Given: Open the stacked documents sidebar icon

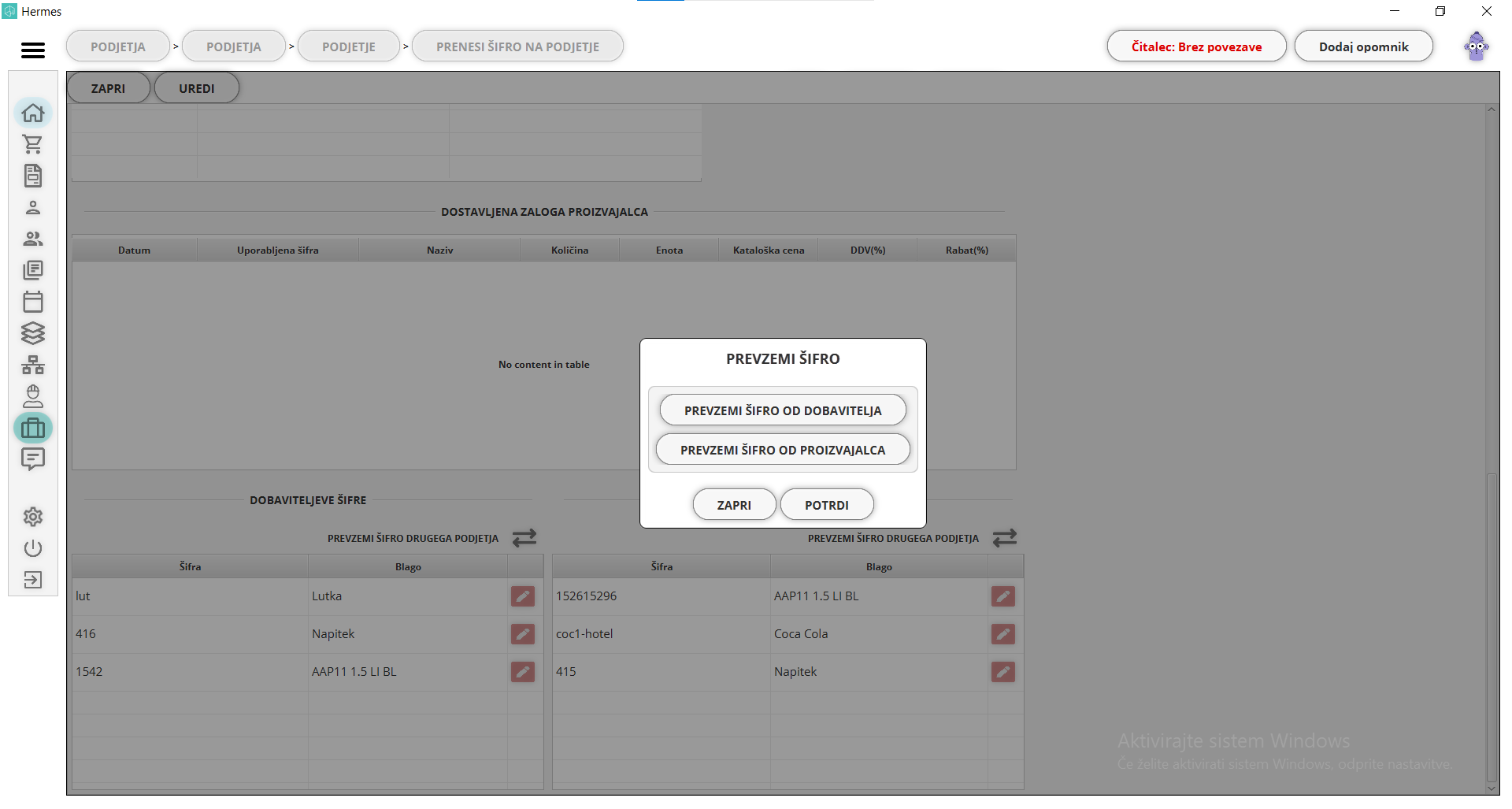Looking at the screenshot, I should (33, 270).
